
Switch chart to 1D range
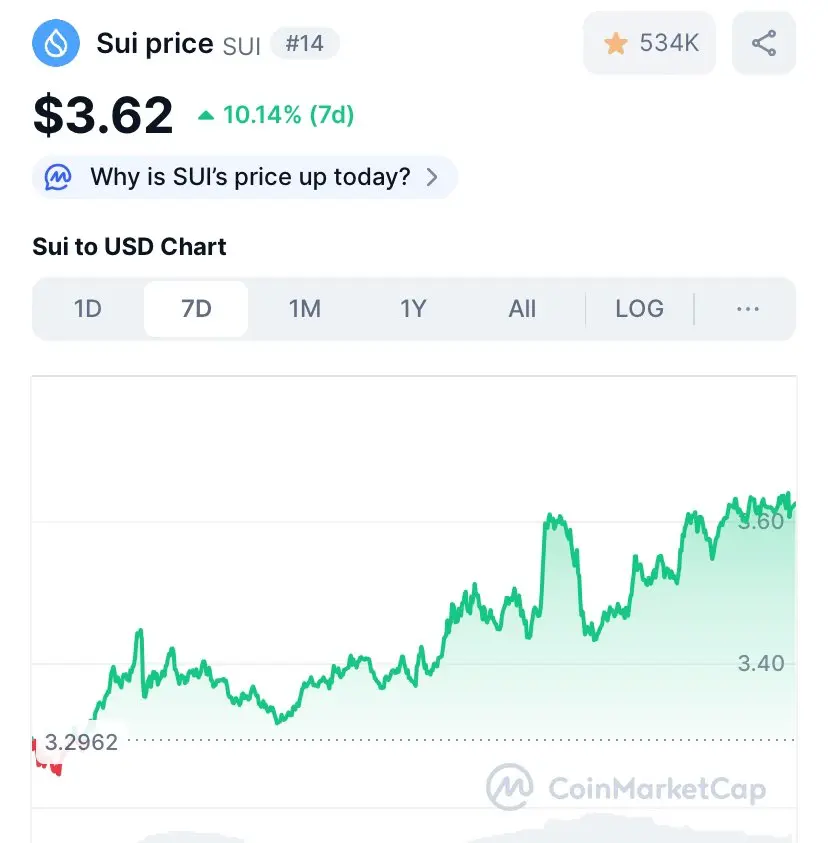[88, 309]
